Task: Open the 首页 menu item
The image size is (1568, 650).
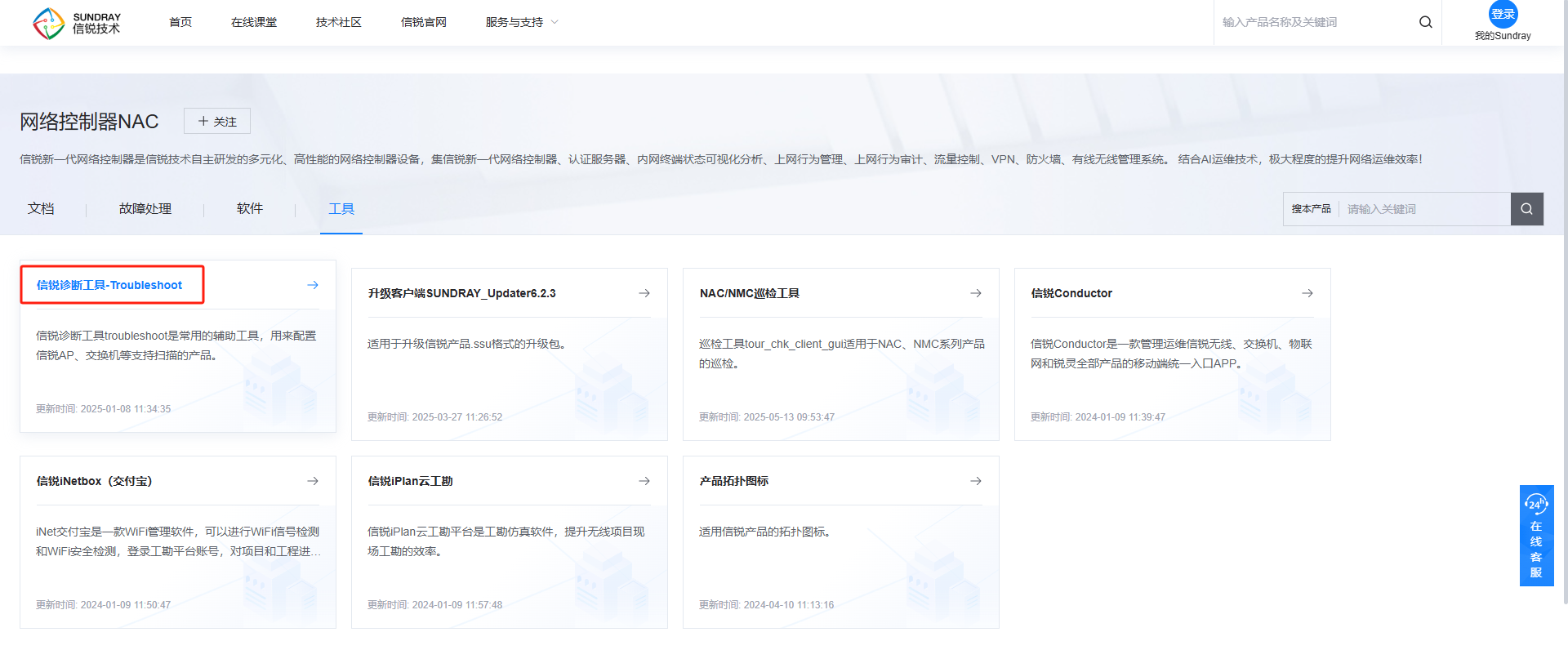Action: point(180,22)
